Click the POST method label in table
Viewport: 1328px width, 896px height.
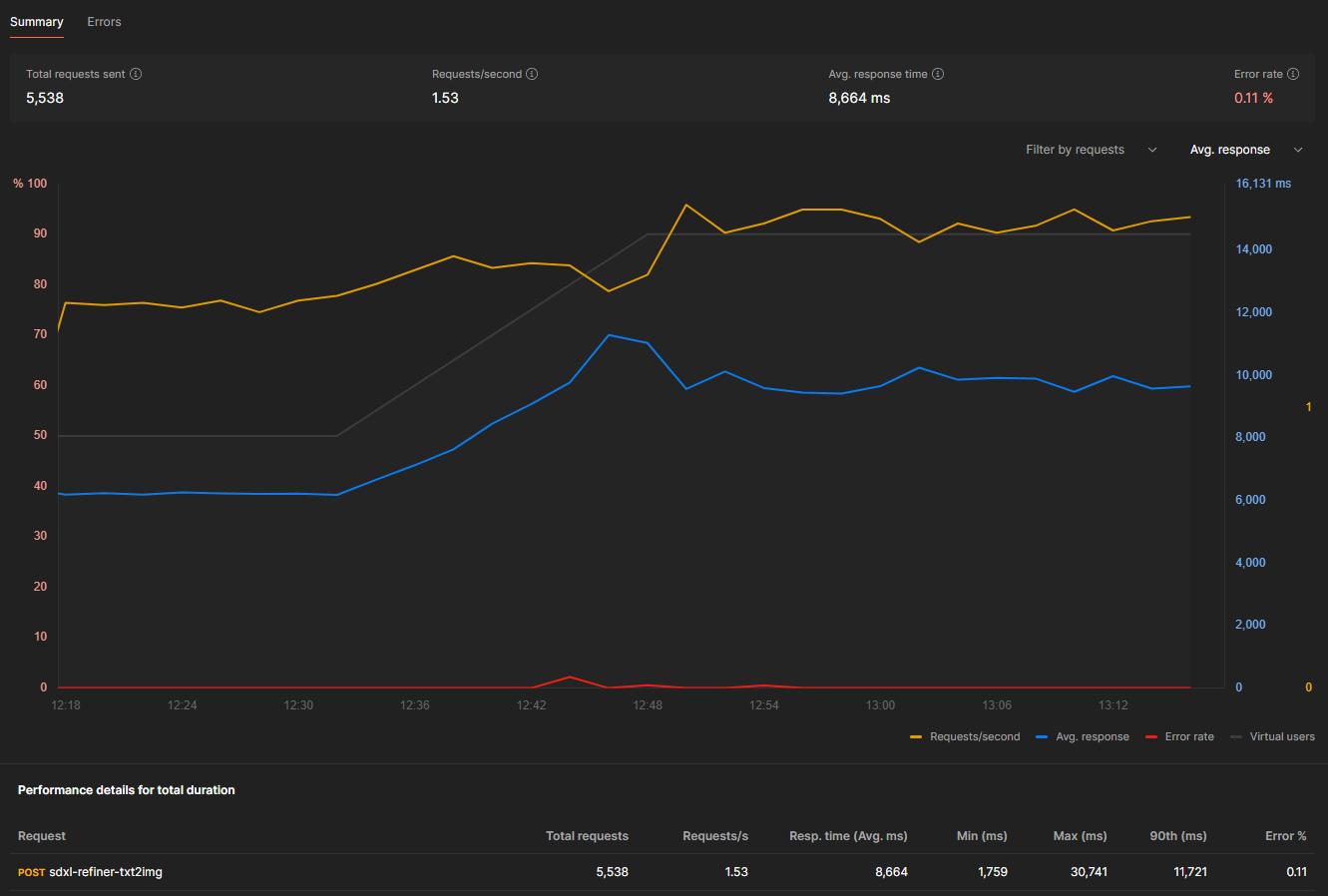pyautogui.click(x=32, y=872)
